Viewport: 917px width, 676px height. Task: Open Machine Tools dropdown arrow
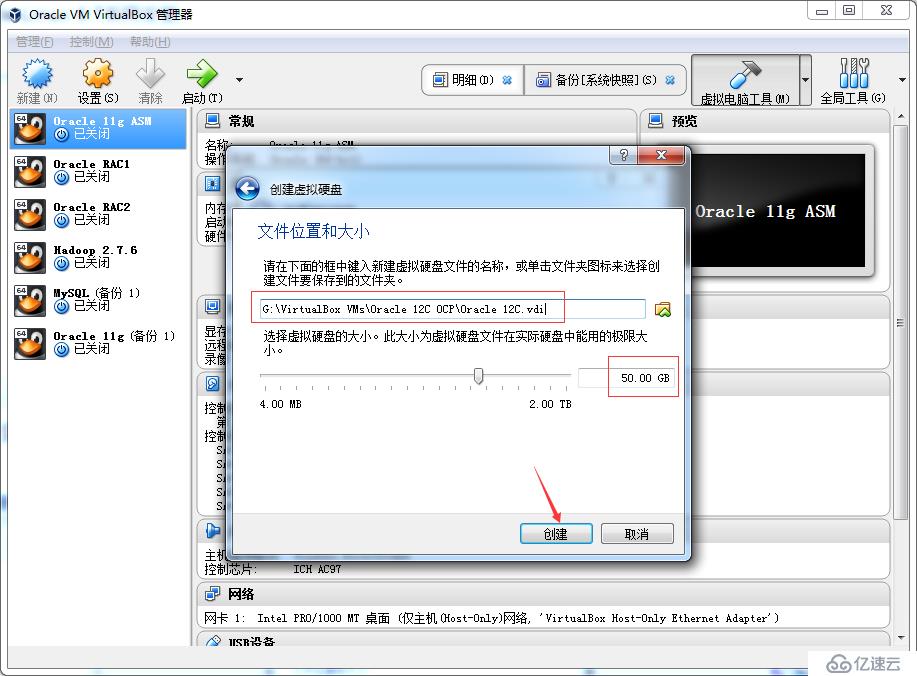click(805, 80)
